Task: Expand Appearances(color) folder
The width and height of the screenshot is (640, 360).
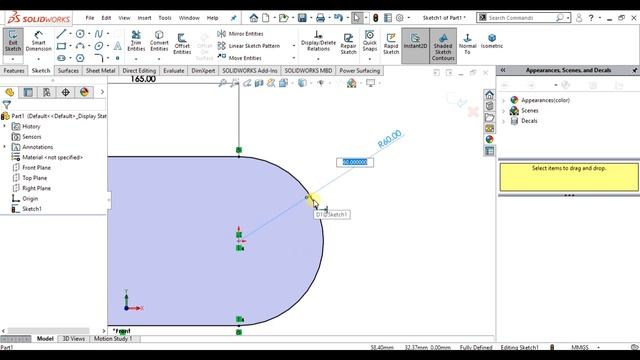Action: (x=504, y=100)
